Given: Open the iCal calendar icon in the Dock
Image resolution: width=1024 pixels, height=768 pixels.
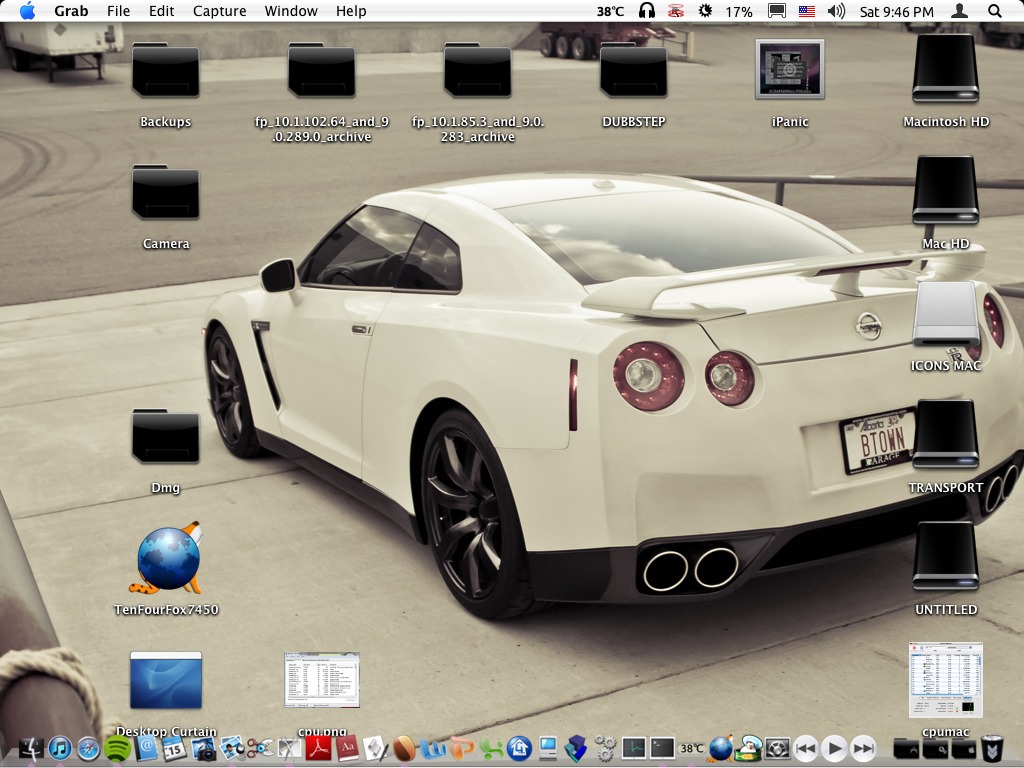Looking at the screenshot, I should pos(174,748).
